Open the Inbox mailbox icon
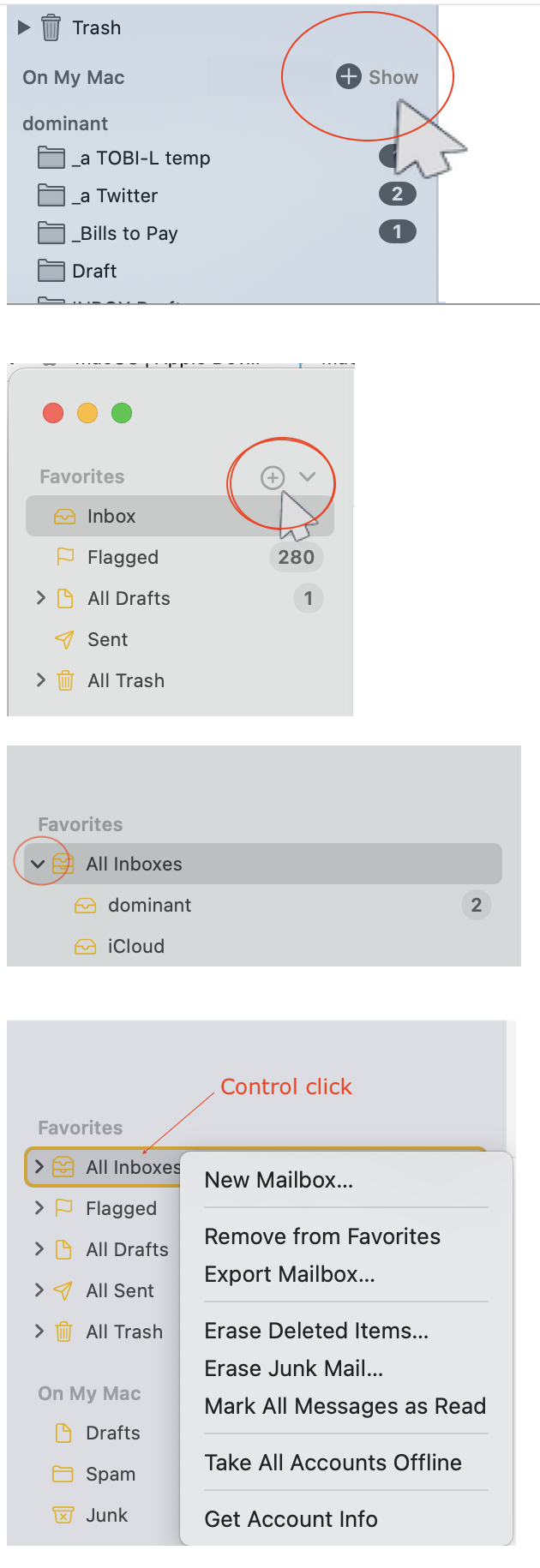This screenshot has width=540, height=1568. click(x=66, y=516)
